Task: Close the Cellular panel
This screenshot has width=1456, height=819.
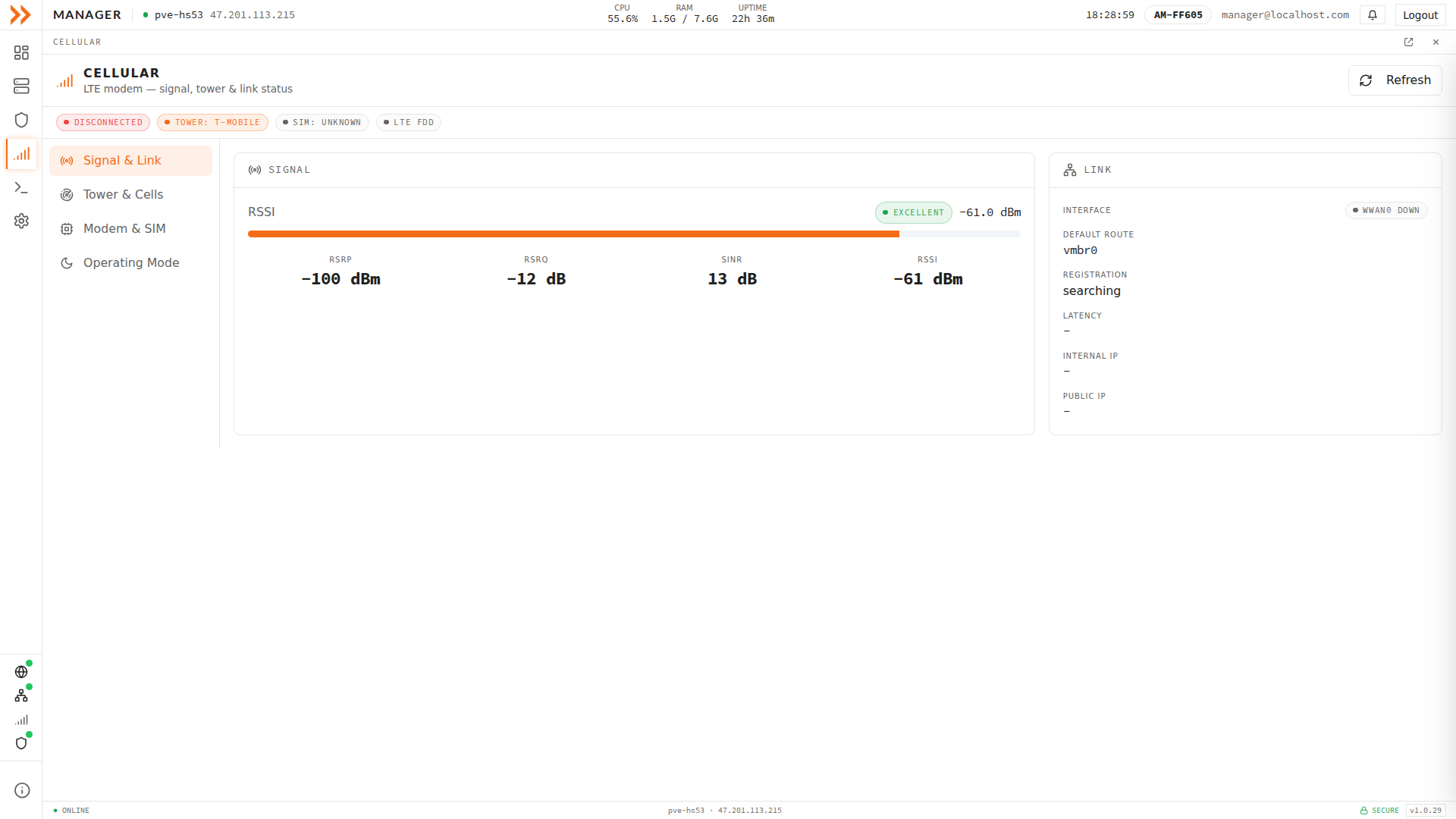Action: (1436, 42)
